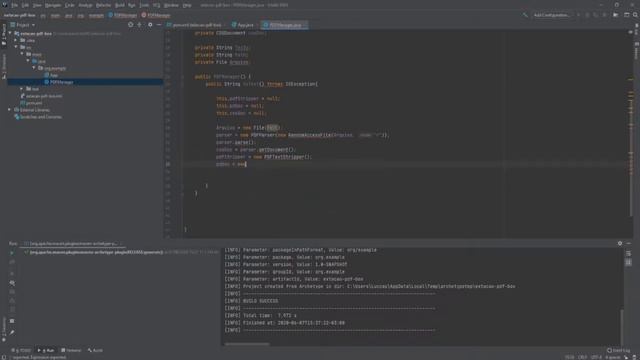Open the View menu
The width and height of the screenshot is (640, 360).
click(x=37, y=5)
